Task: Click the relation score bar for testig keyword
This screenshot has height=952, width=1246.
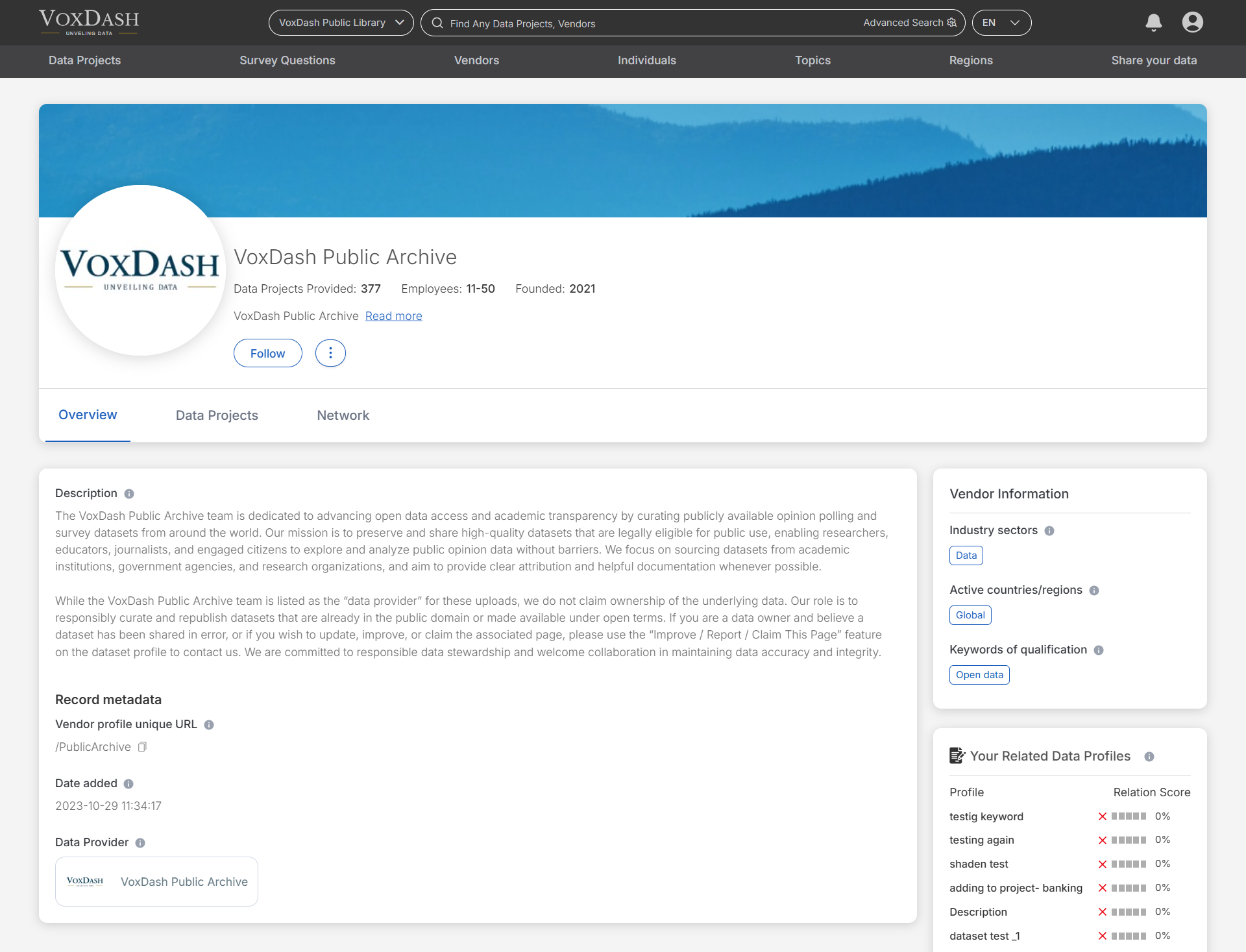Action: (x=1128, y=816)
